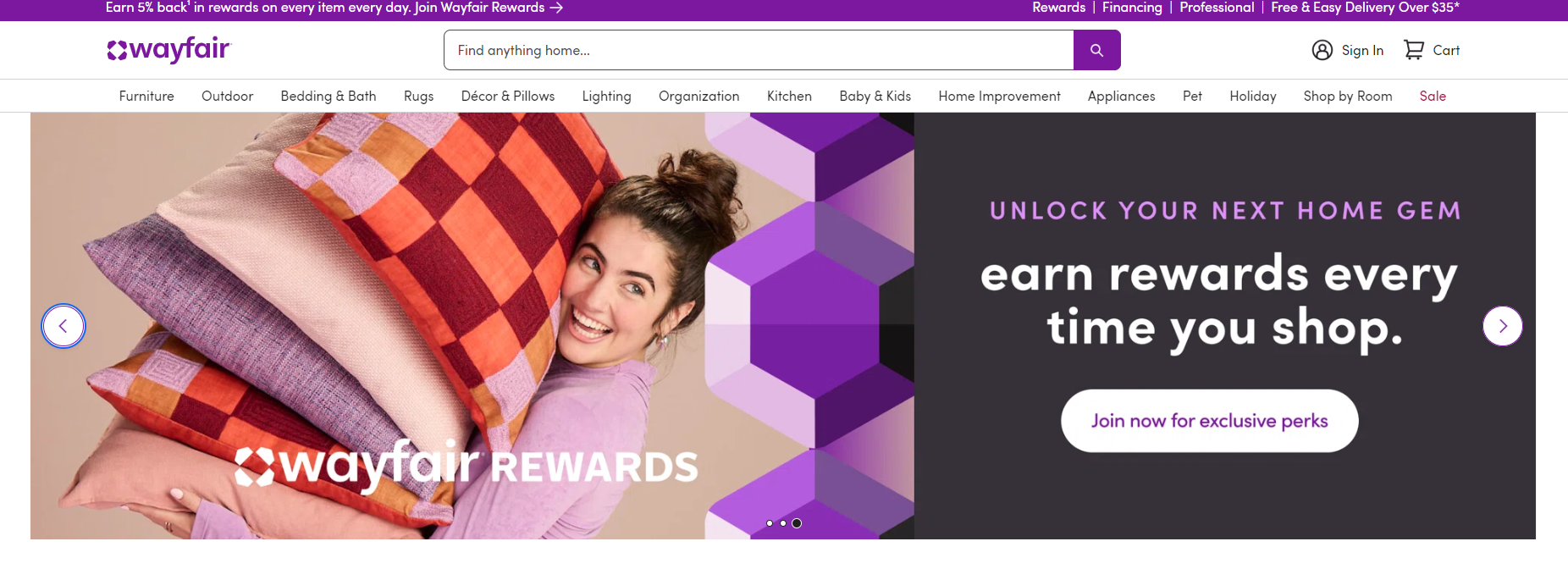Advance to next carousel slide arrow

[1502, 326]
